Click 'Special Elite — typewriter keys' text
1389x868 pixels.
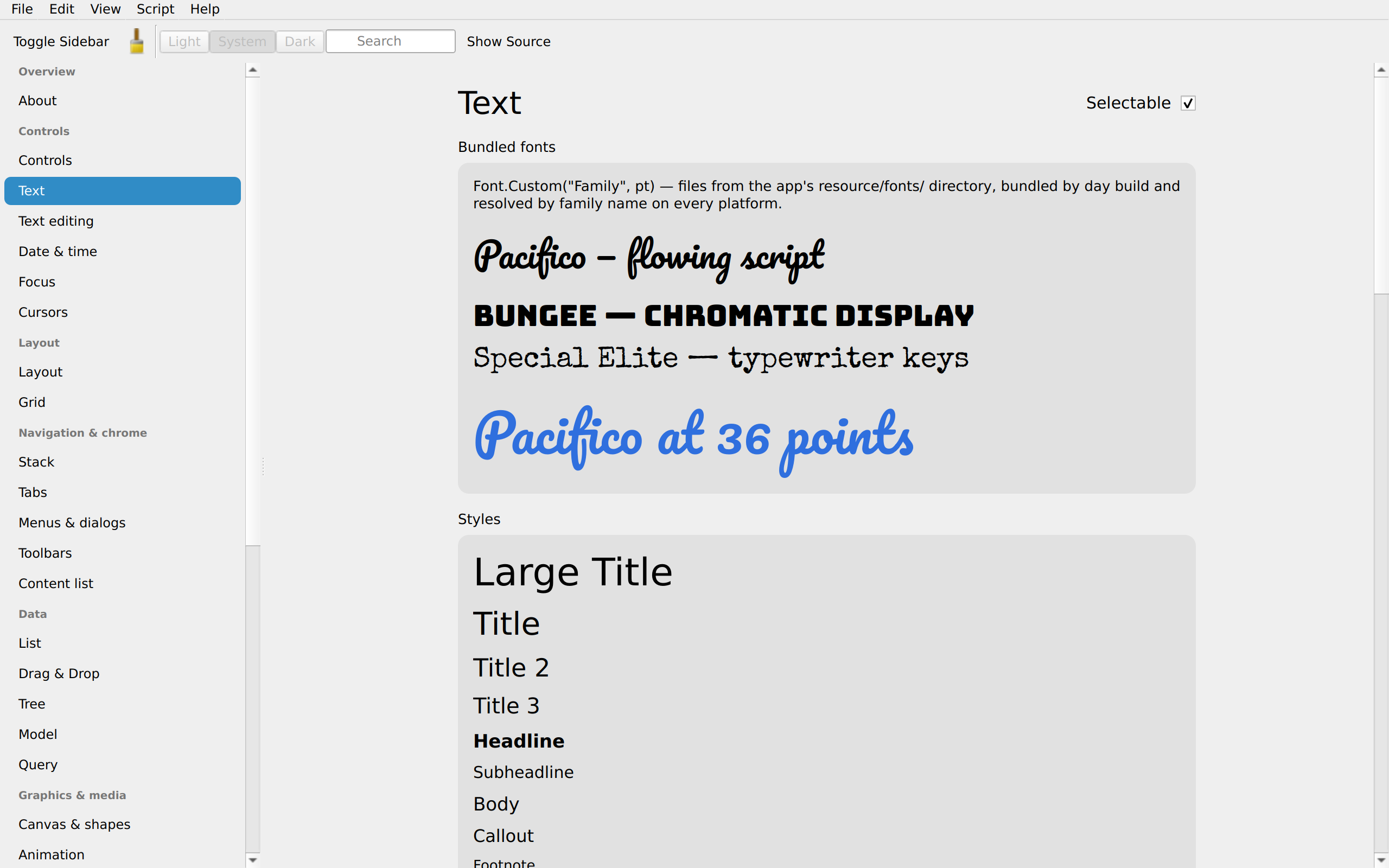coord(721,358)
